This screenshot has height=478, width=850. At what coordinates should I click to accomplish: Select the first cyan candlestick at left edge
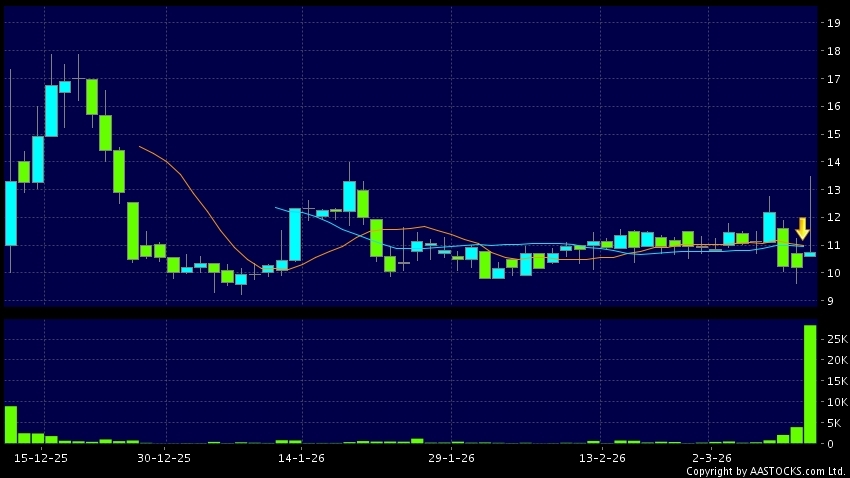tap(11, 213)
